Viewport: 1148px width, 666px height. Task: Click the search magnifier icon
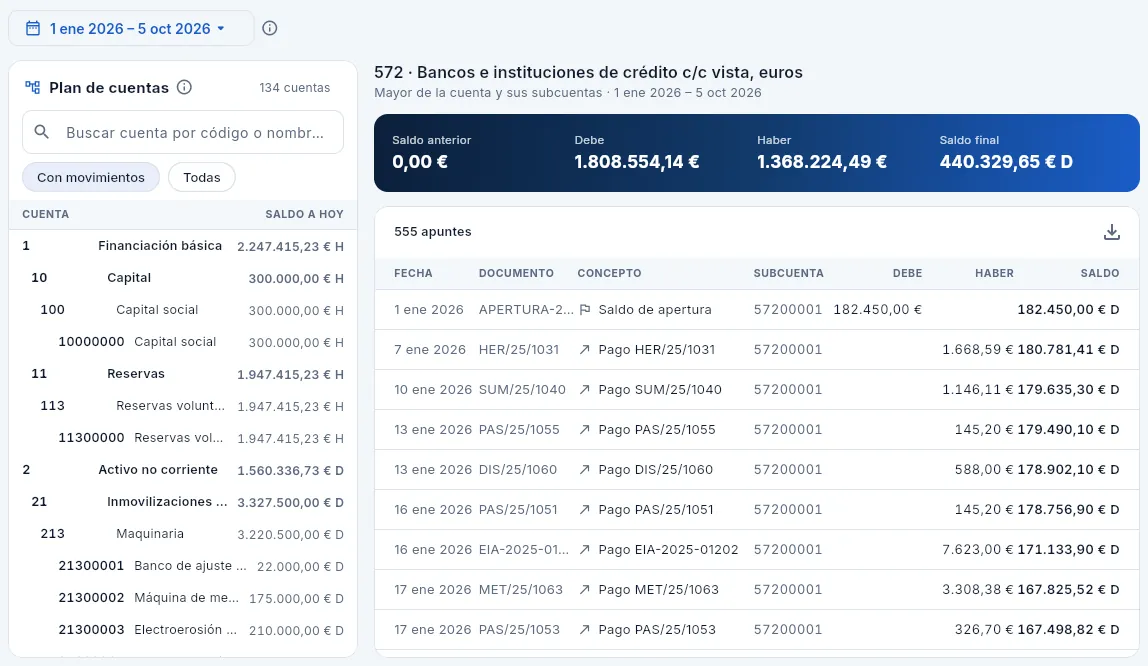[x=42, y=132]
